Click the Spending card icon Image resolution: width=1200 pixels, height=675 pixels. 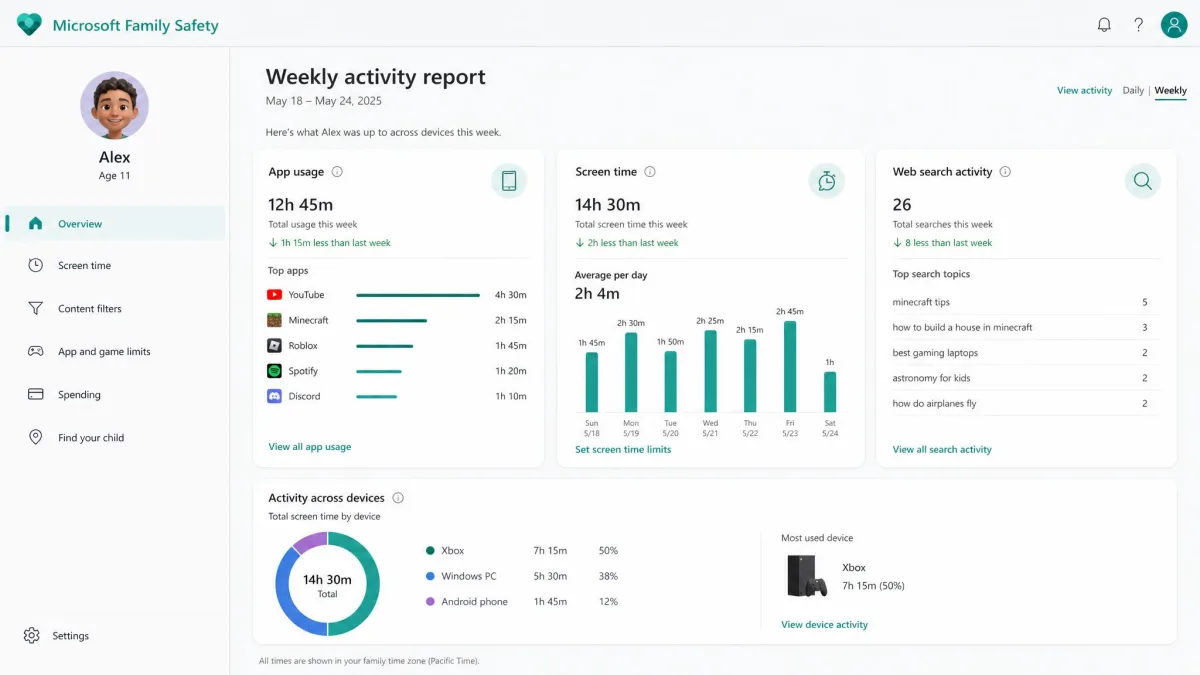36,394
